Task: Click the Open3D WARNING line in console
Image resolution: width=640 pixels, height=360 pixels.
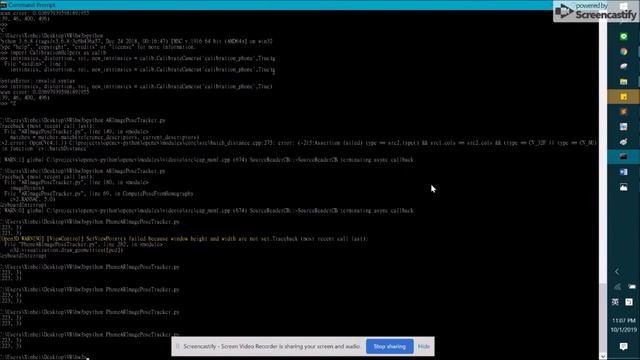Action: pos(184,238)
